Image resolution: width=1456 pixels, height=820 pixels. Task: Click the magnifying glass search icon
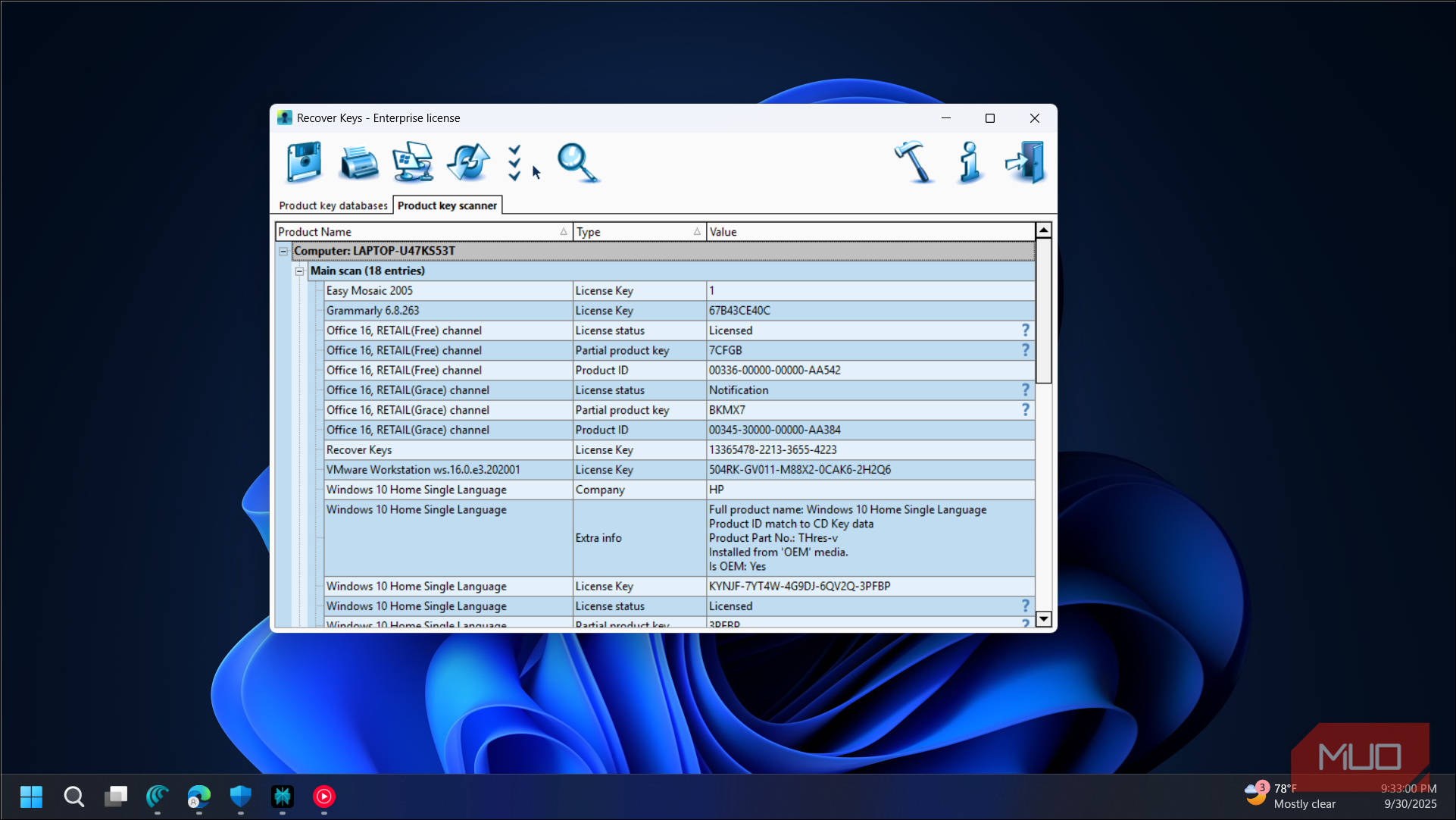pos(579,163)
